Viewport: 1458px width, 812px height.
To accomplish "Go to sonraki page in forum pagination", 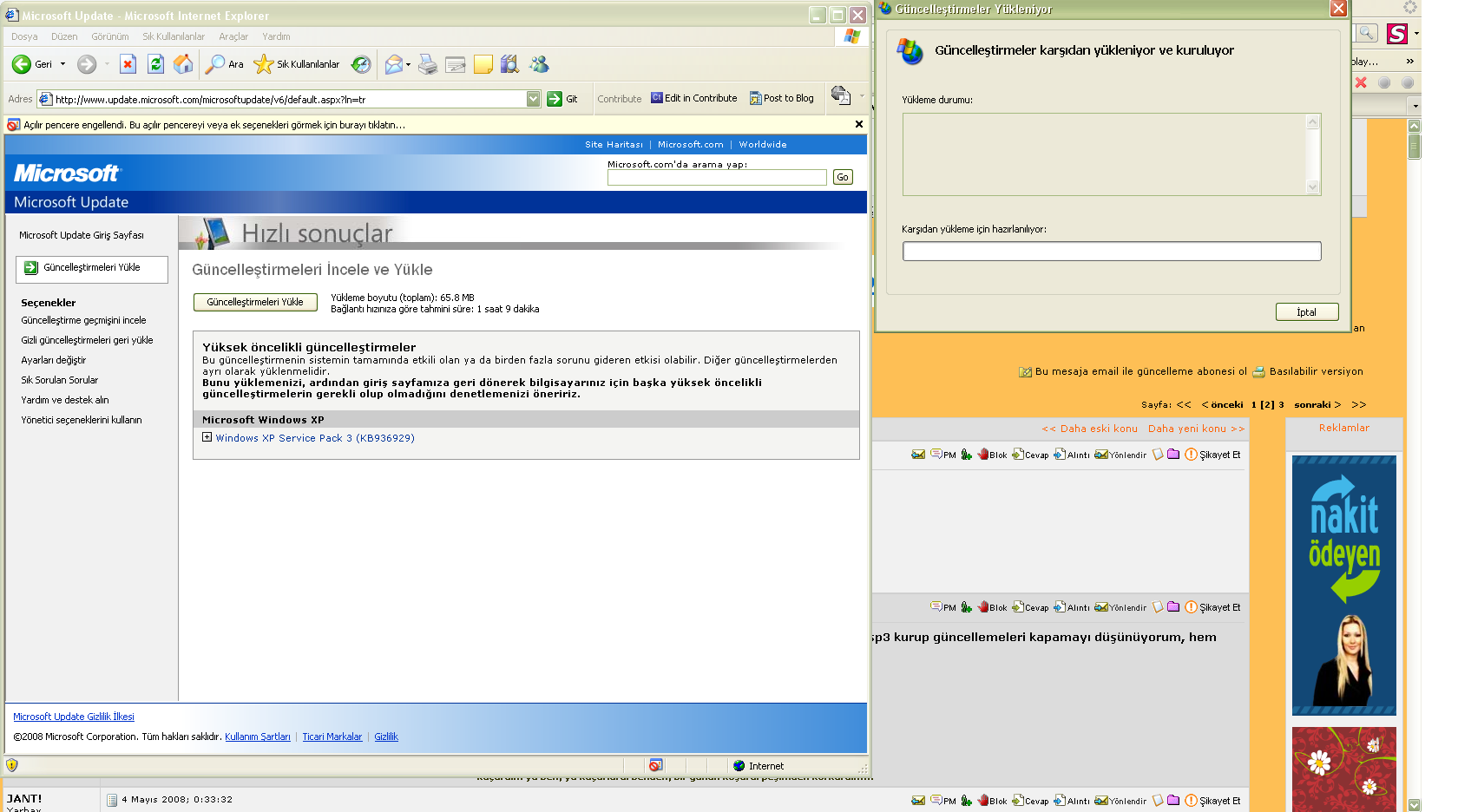I will [x=1317, y=404].
